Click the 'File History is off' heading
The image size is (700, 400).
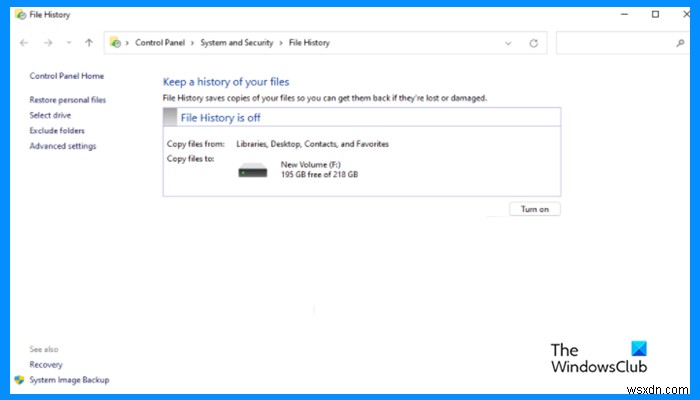[221, 118]
